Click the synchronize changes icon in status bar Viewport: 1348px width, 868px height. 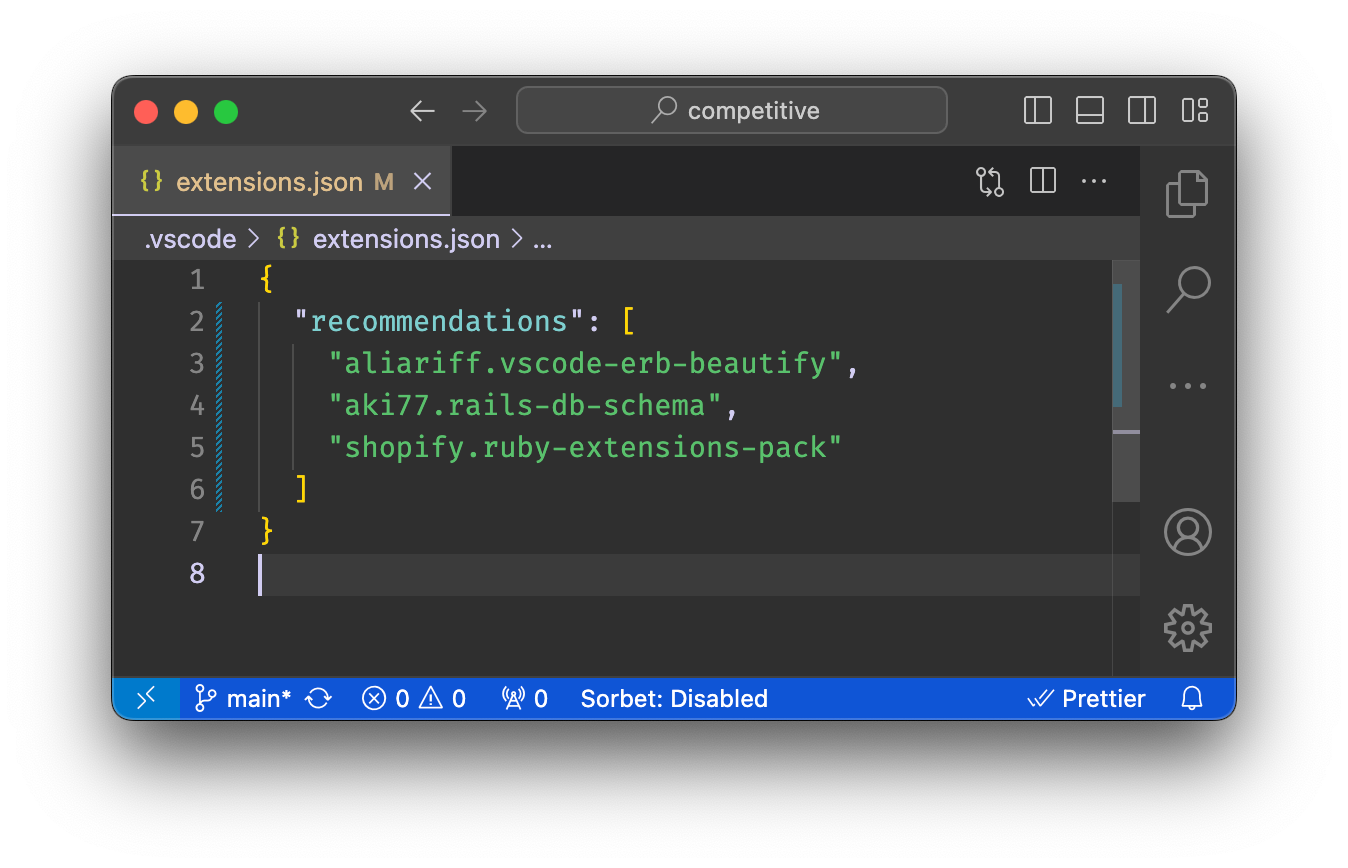pyautogui.click(x=318, y=698)
